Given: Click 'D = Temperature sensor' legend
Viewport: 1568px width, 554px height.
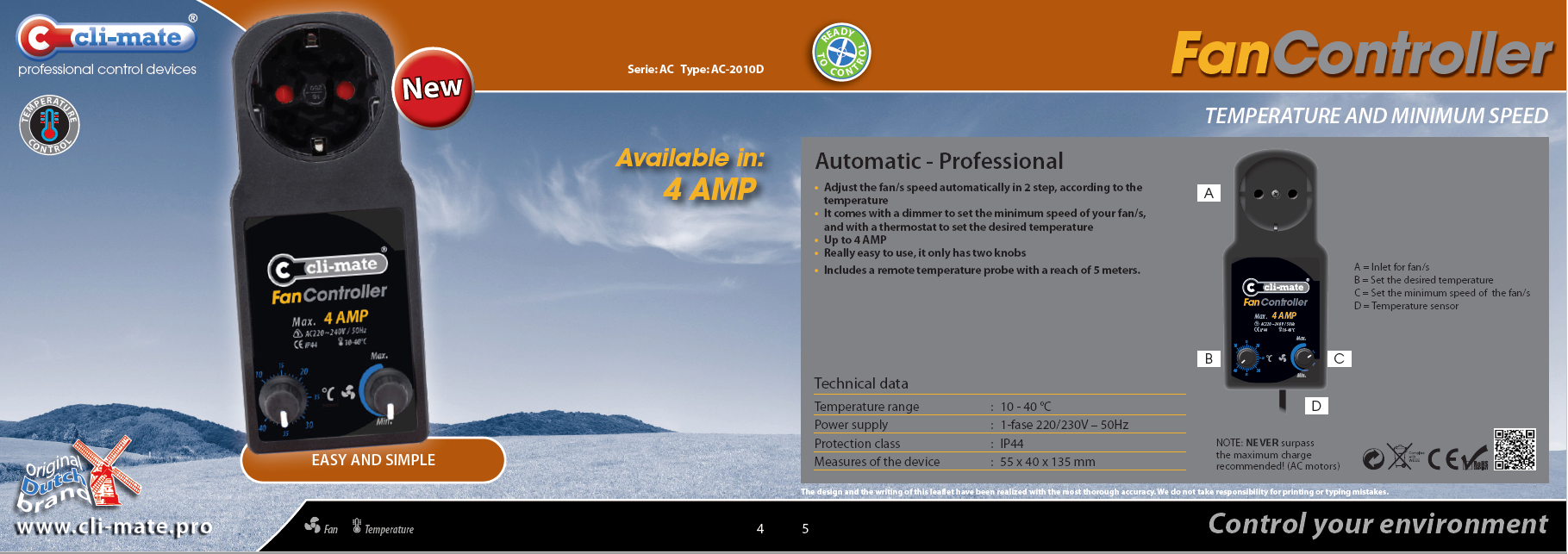Looking at the screenshot, I should point(1406,306).
